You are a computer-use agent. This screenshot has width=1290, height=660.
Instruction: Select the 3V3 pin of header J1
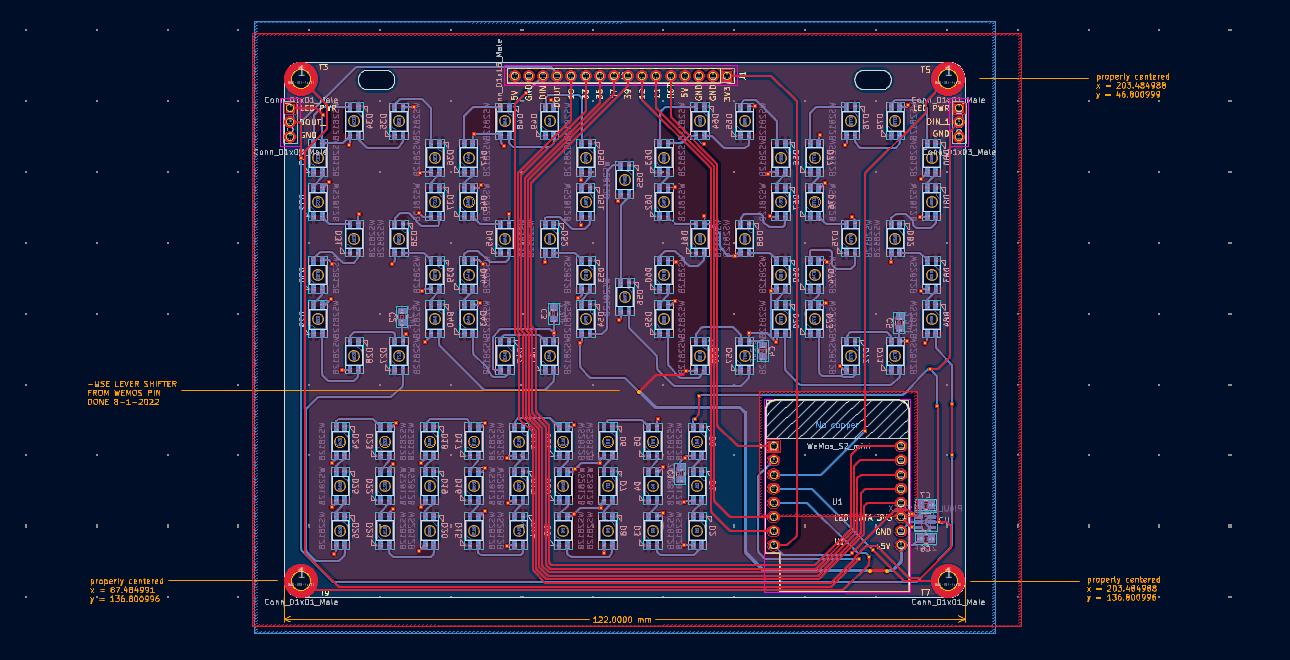[x=727, y=76]
